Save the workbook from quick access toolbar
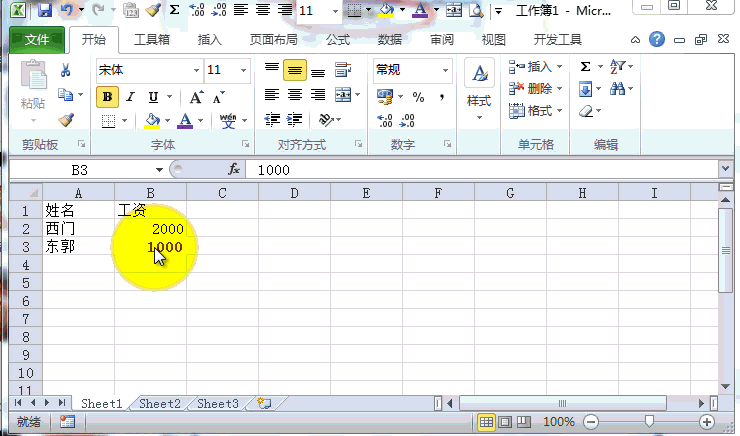This screenshot has width=740, height=436. pos(44,11)
